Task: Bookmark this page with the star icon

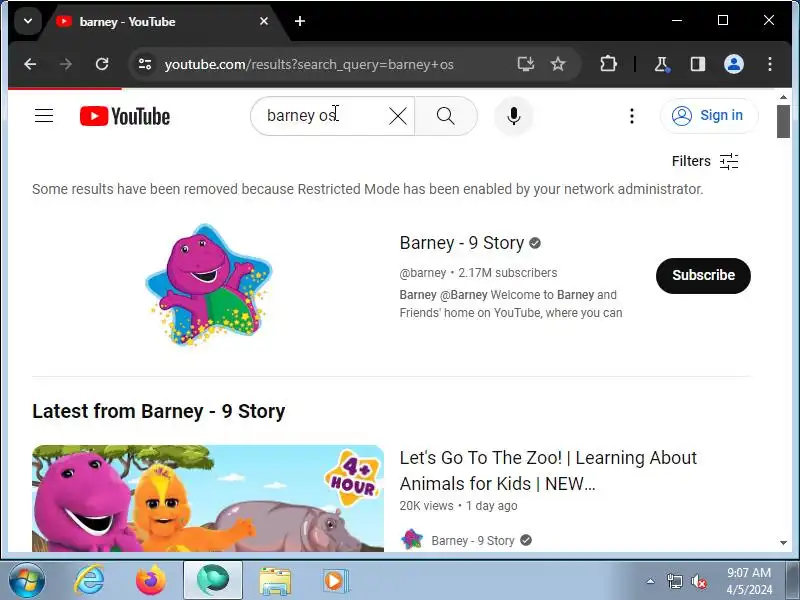Action: click(558, 64)
